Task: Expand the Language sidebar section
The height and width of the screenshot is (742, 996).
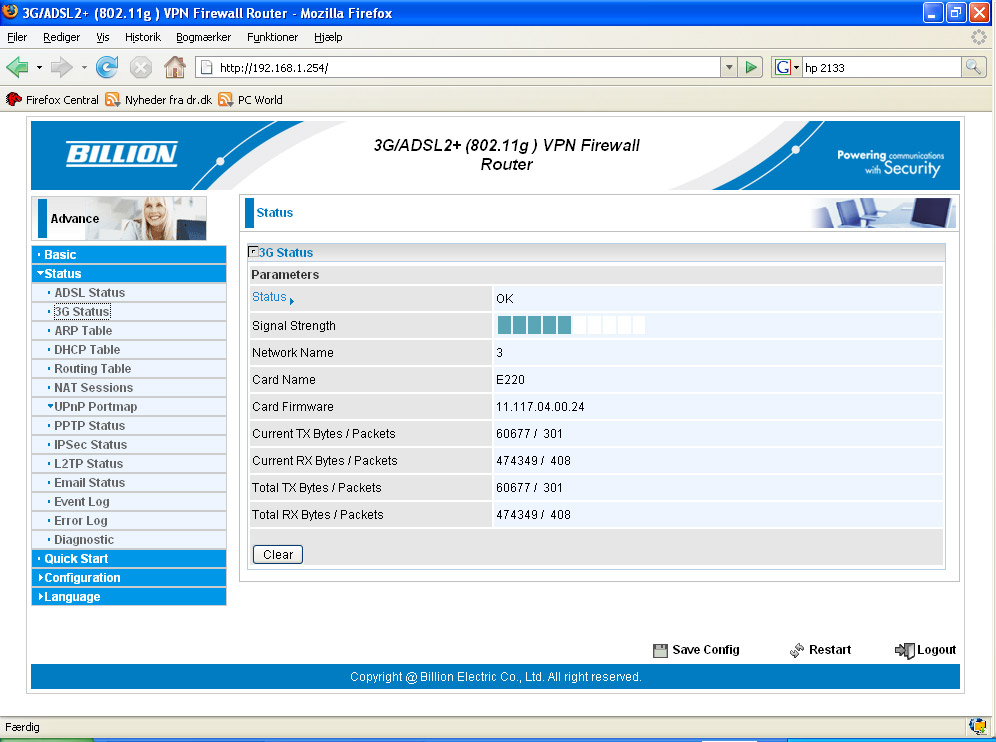Action: 71,596
